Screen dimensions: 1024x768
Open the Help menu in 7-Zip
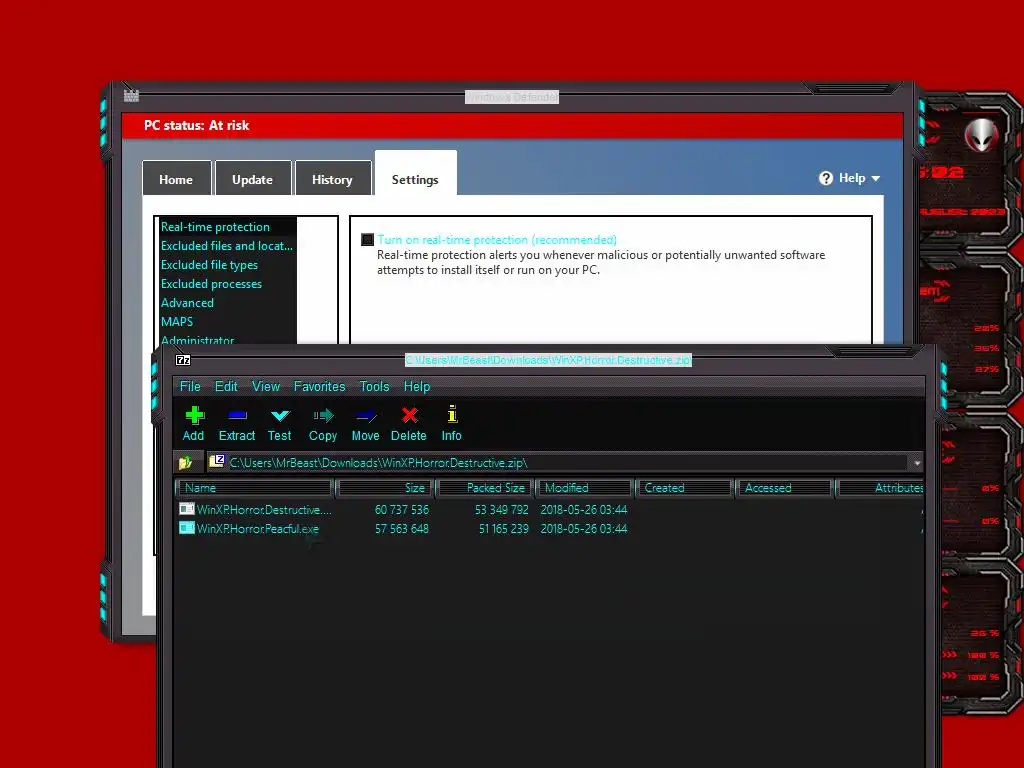click(x=417, y=387)
